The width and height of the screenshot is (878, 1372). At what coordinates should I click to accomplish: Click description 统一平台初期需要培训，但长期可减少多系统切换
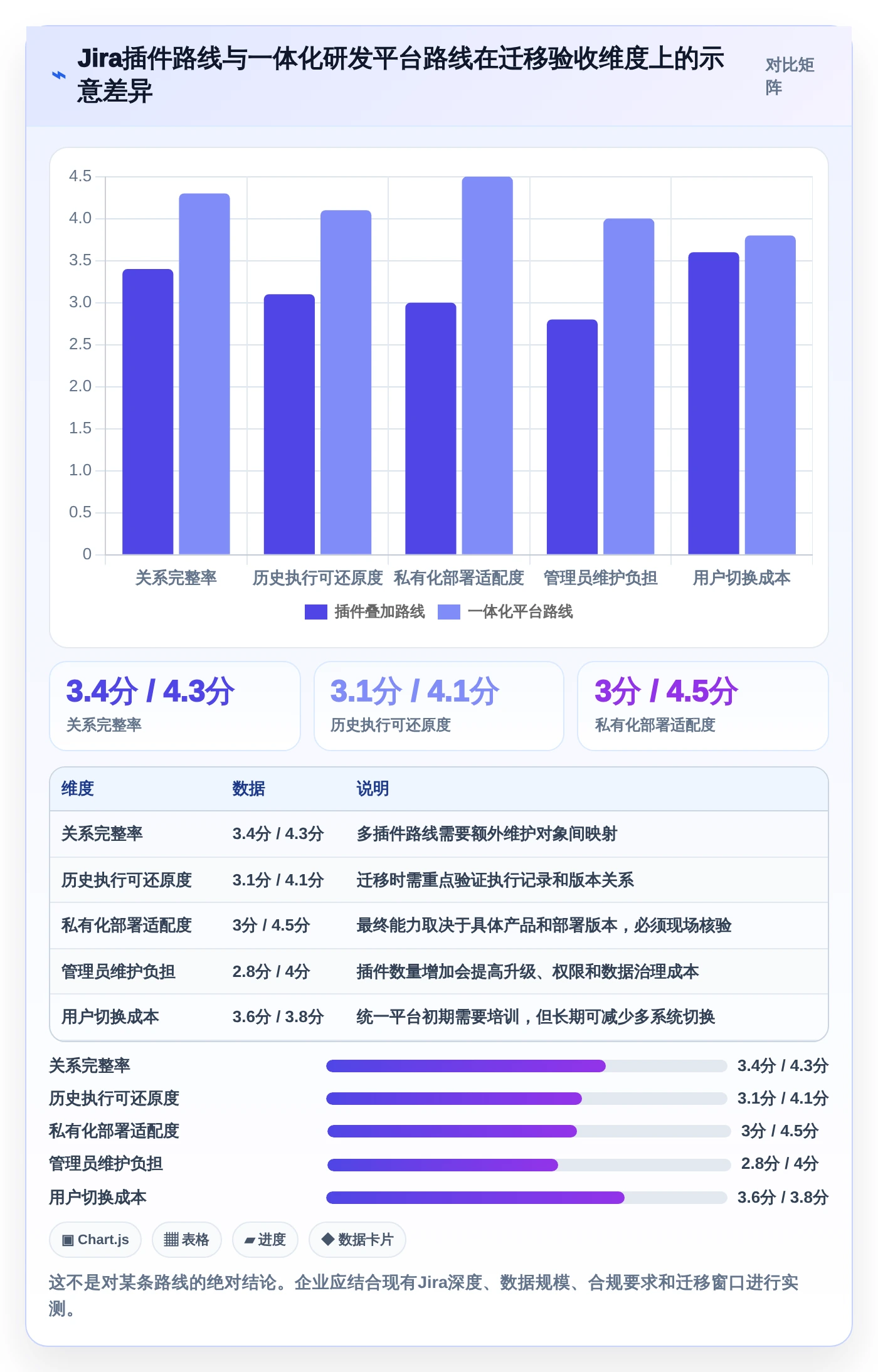pyautogui.click(x=536, y=1017)
